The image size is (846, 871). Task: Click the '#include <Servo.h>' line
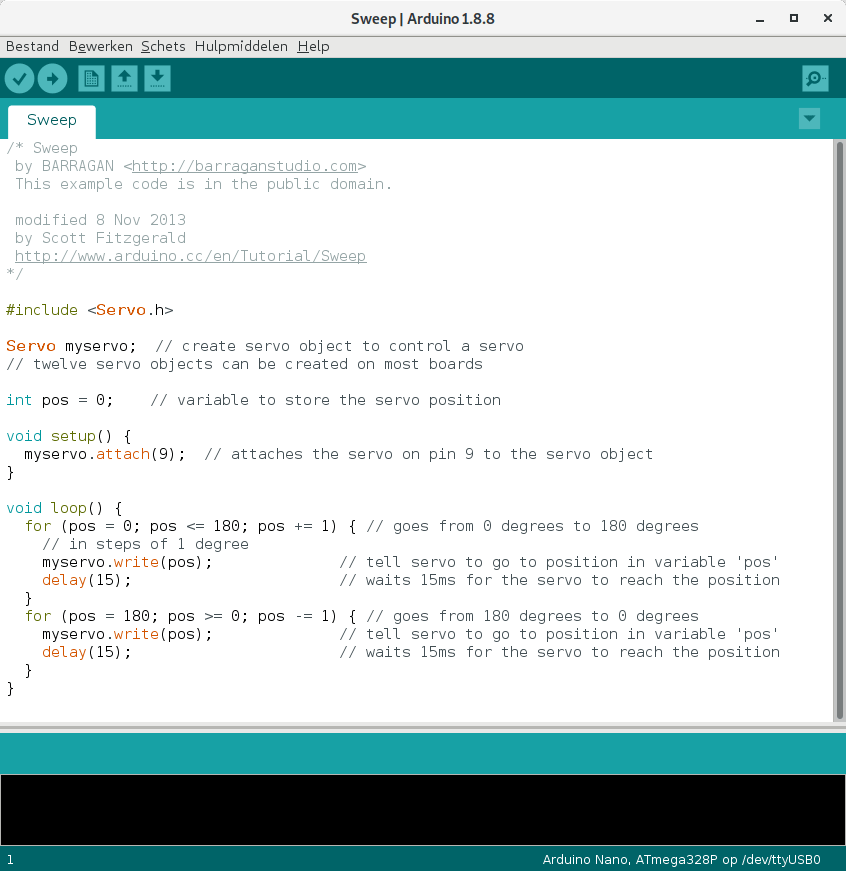(x=89, y=310)
